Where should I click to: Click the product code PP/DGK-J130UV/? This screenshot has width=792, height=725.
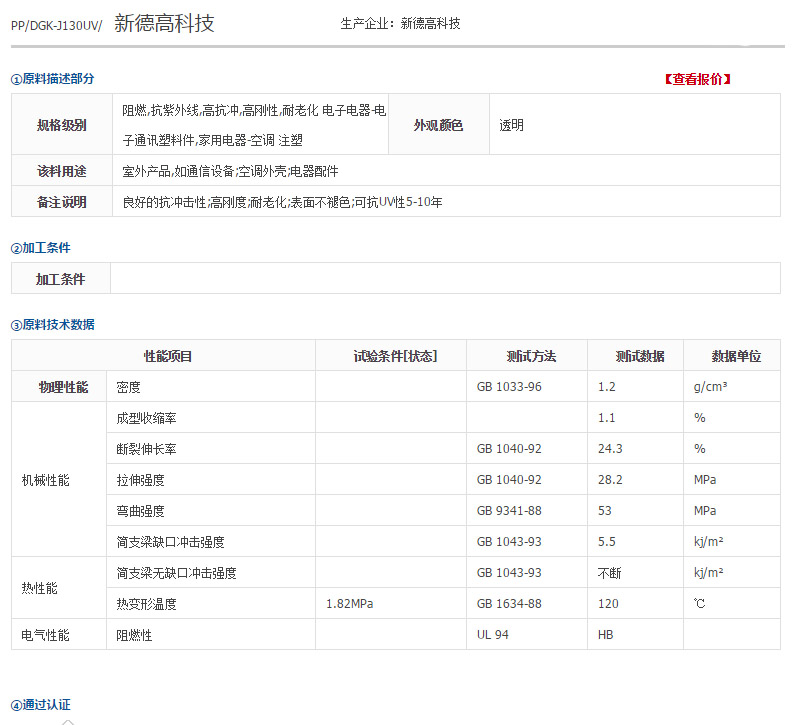point(57,26)
